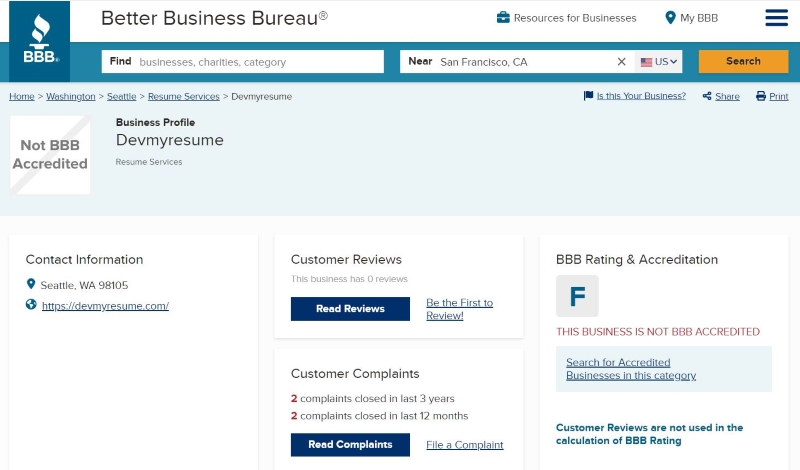The image size is (800, 470).
Task: Click Be the First to Review! link
Action: tap(460, 309)
